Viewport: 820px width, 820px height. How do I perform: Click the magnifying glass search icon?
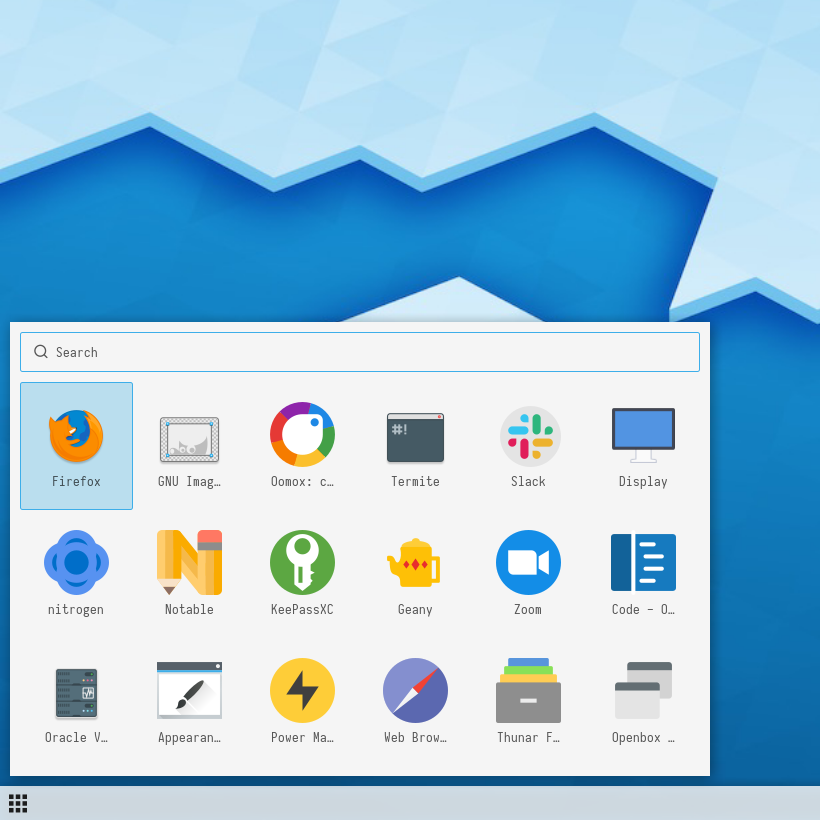41,352
